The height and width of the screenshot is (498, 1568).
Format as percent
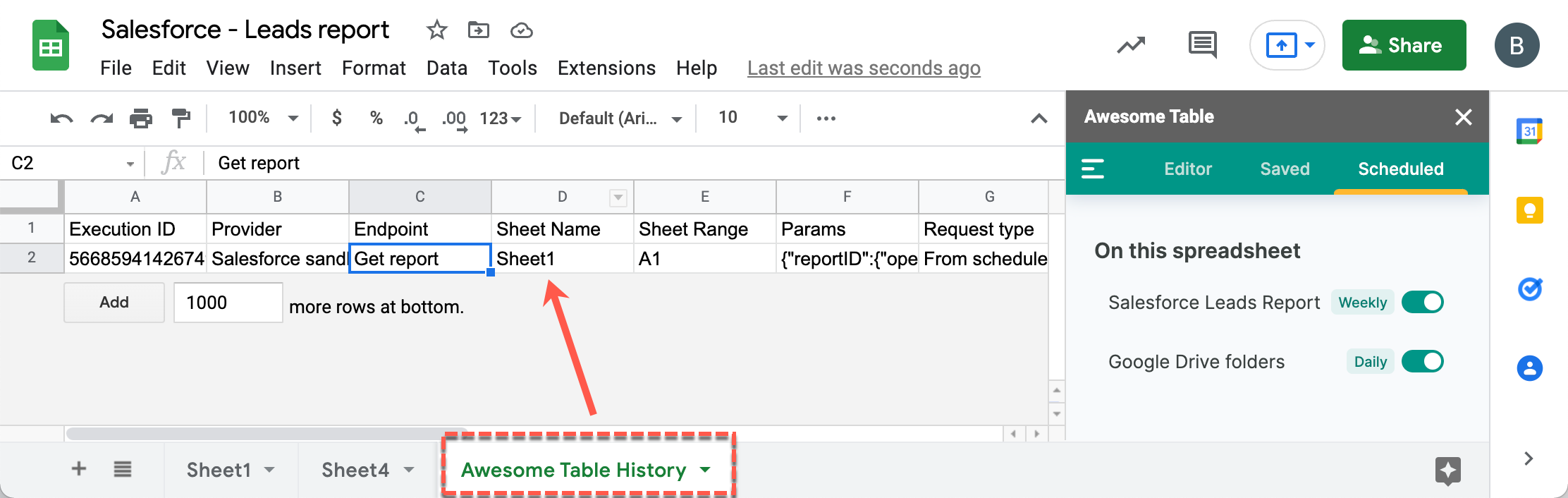376,118
